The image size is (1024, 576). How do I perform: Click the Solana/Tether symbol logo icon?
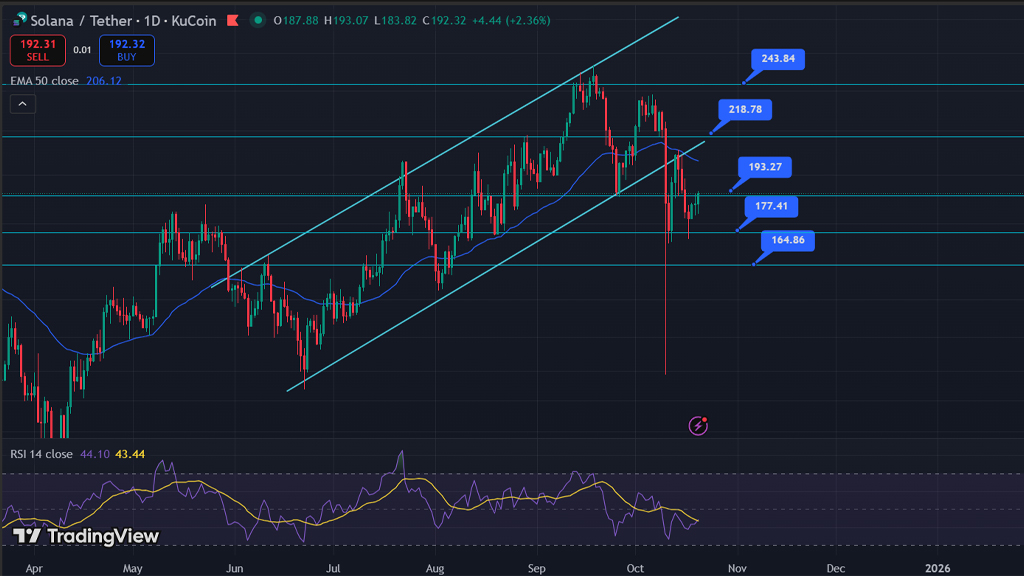[19, 20]
